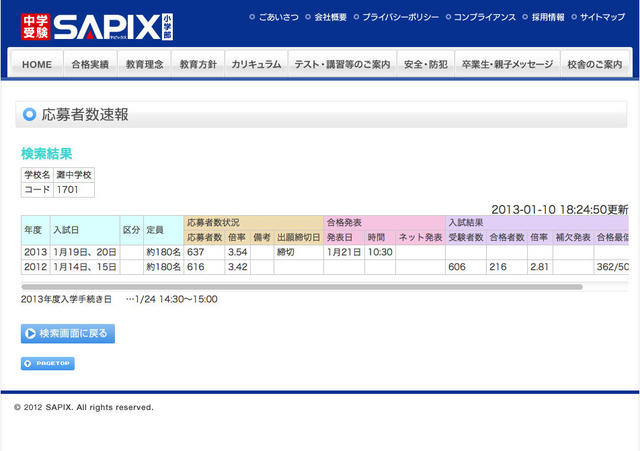Viewport: 640px width, 451px height.
Task: Open the 教育理念 menu tab
Action: (144, 64)
